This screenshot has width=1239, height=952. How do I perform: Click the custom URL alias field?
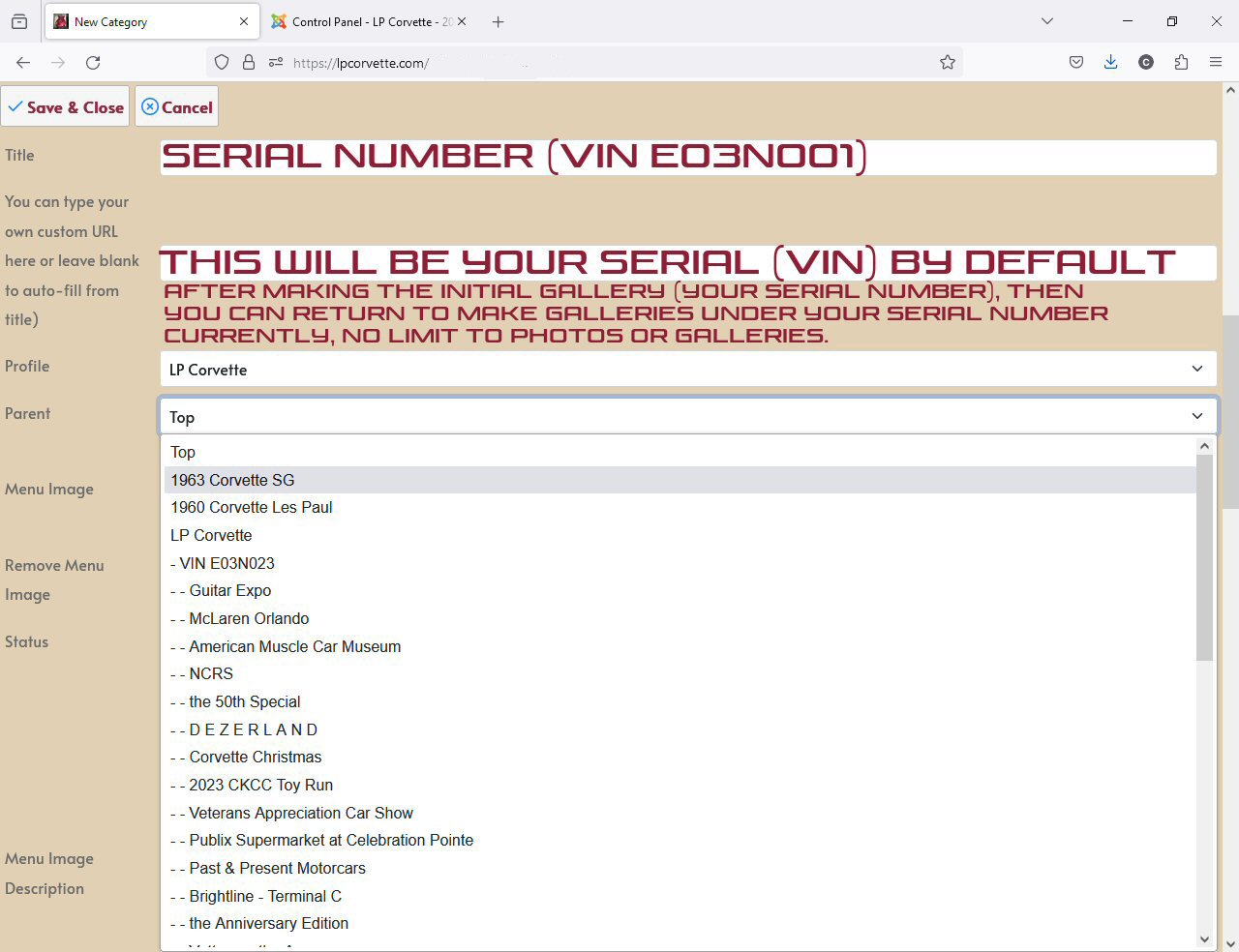[688, 262]
